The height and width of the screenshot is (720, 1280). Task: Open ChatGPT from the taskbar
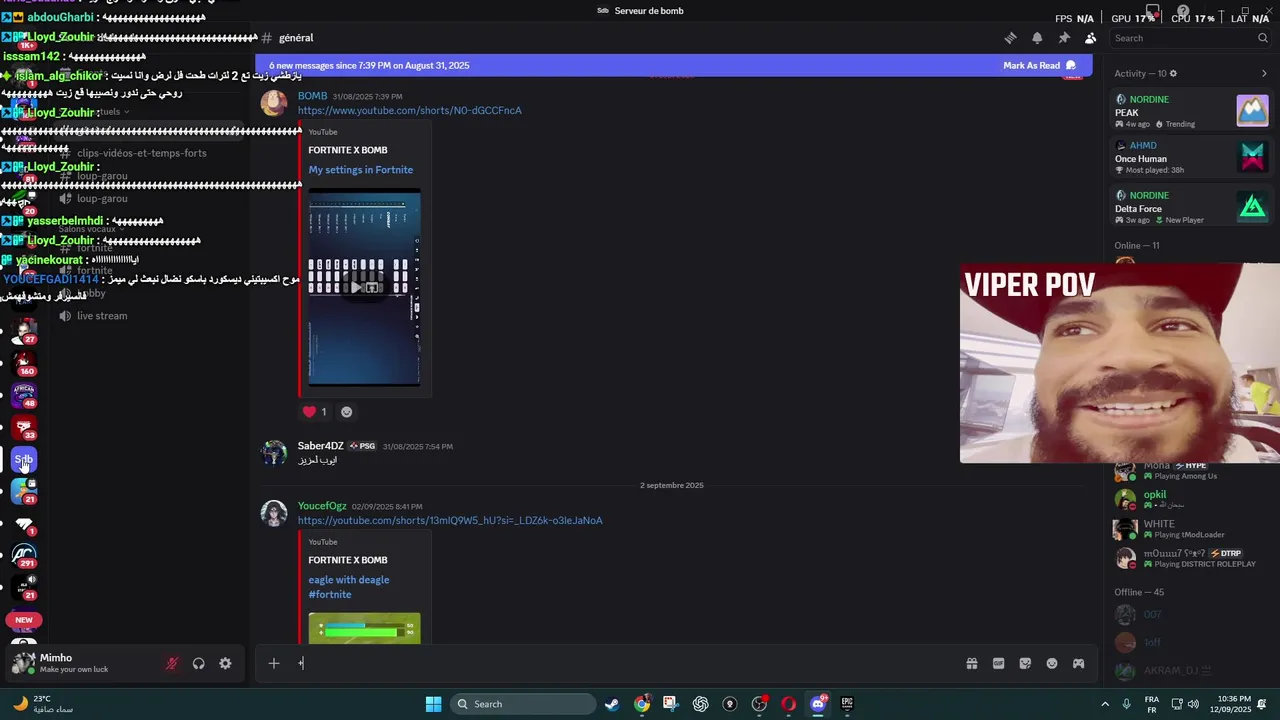[x=700, y=704]
